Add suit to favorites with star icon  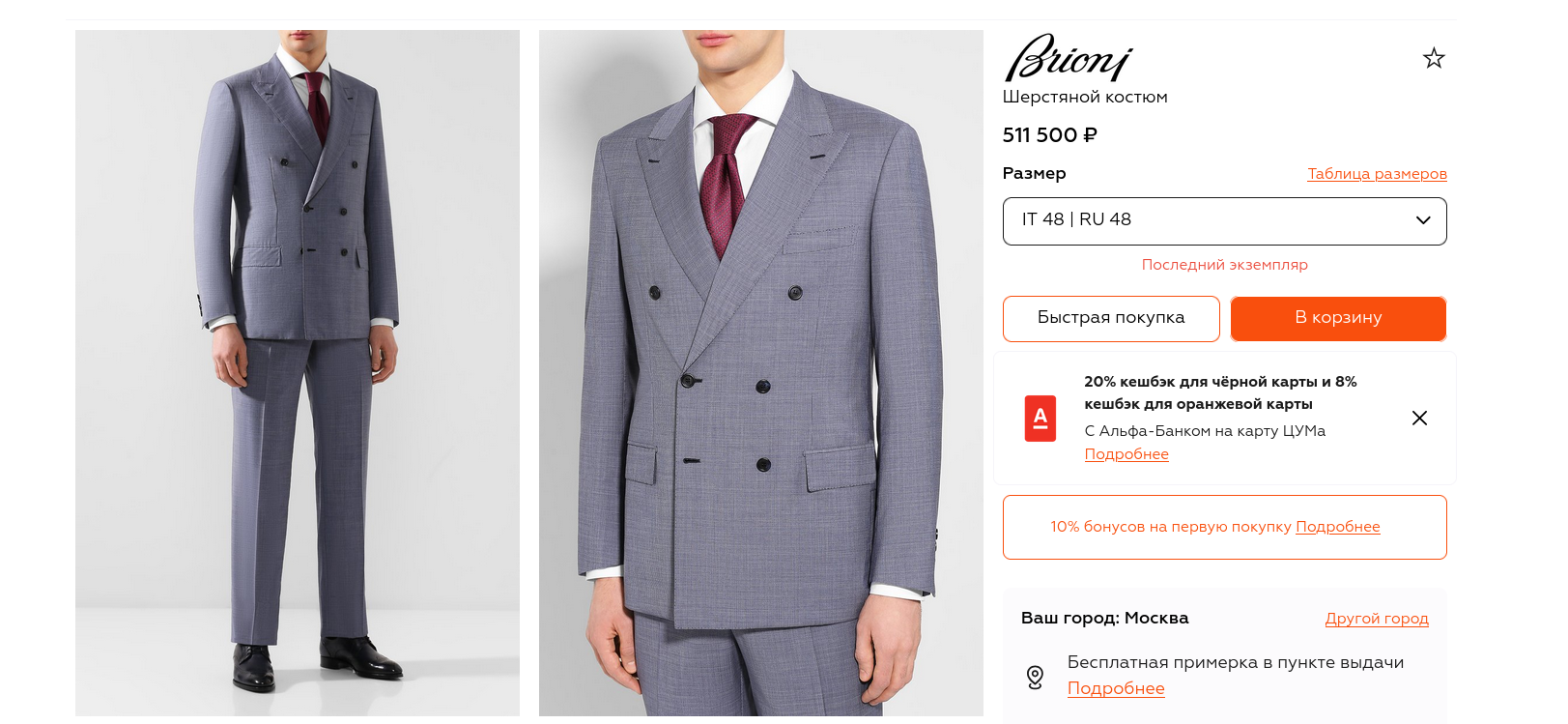(x=1434, y=59)
